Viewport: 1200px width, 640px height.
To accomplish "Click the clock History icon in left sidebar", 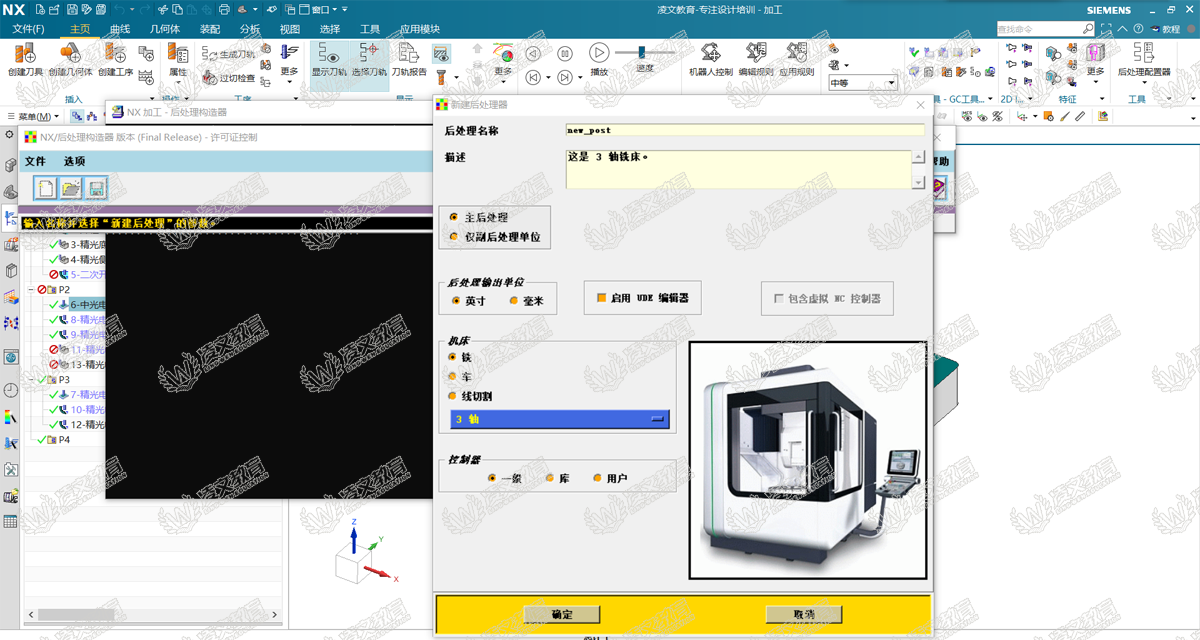I will (10, 390).
